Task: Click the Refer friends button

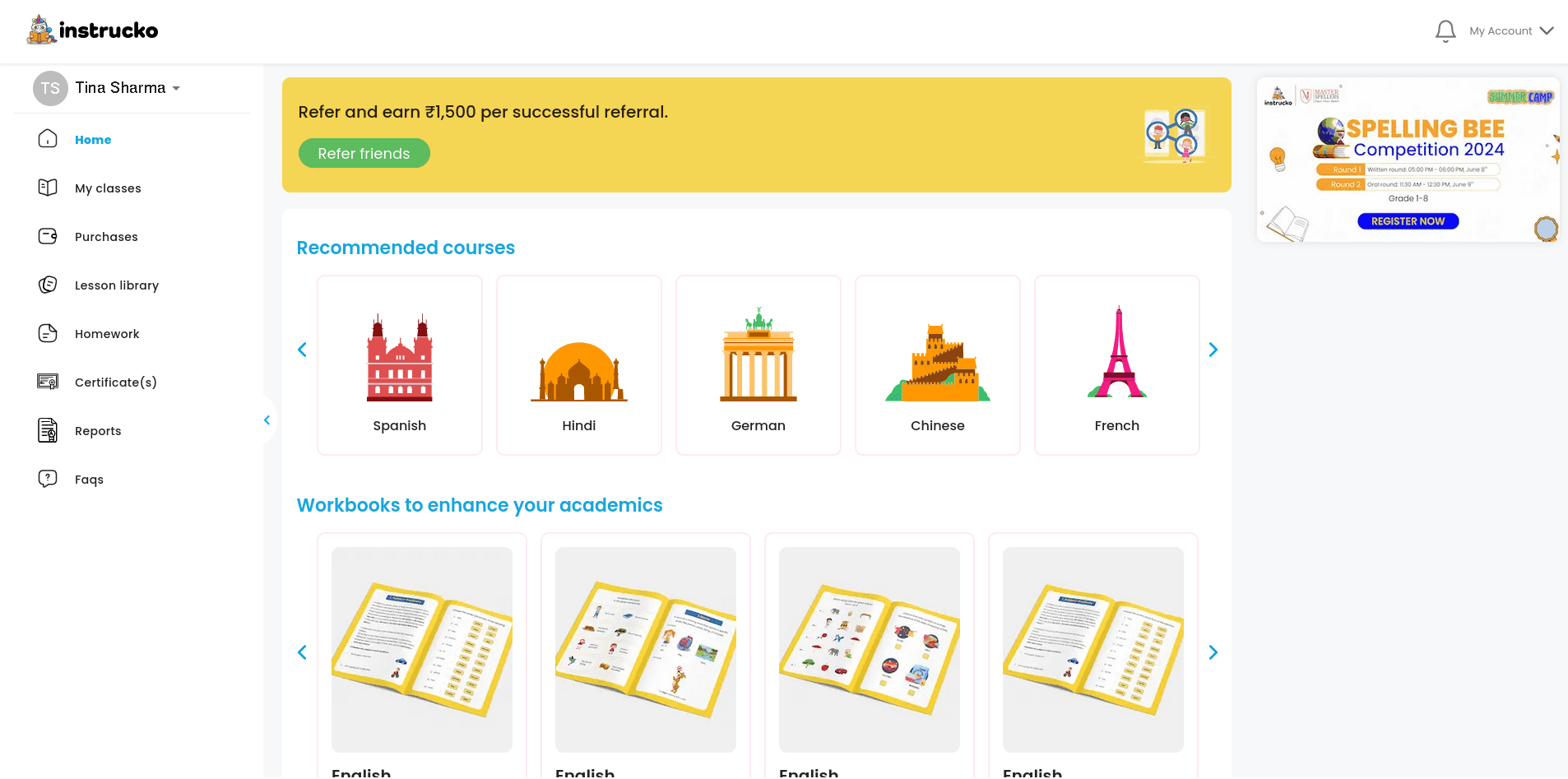Action: tap(364, 154)
